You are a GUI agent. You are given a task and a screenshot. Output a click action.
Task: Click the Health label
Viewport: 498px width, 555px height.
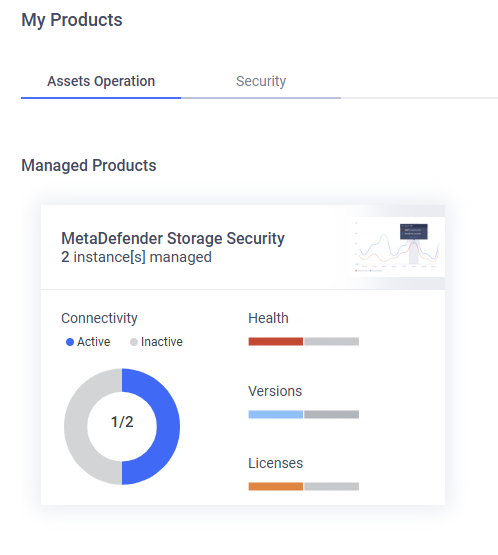click(x=268, y=318)
